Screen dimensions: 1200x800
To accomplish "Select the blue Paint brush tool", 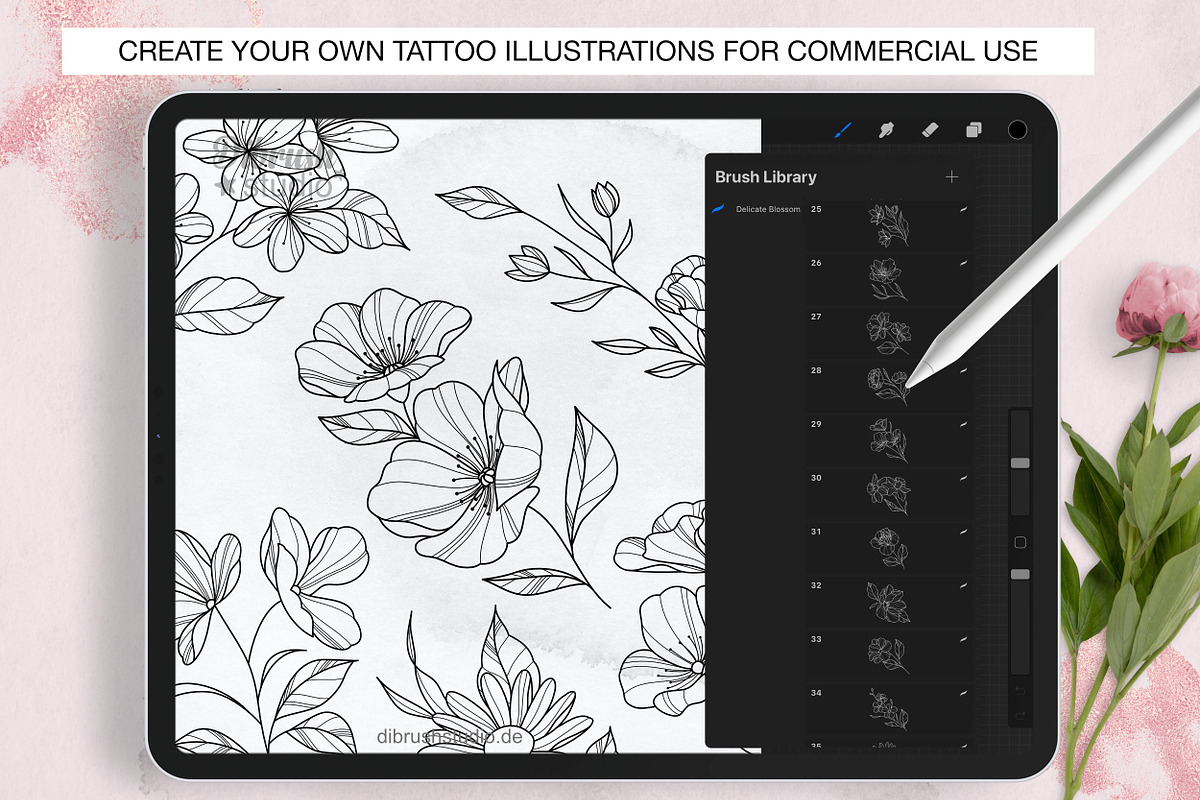I will (x=842, y=130).
